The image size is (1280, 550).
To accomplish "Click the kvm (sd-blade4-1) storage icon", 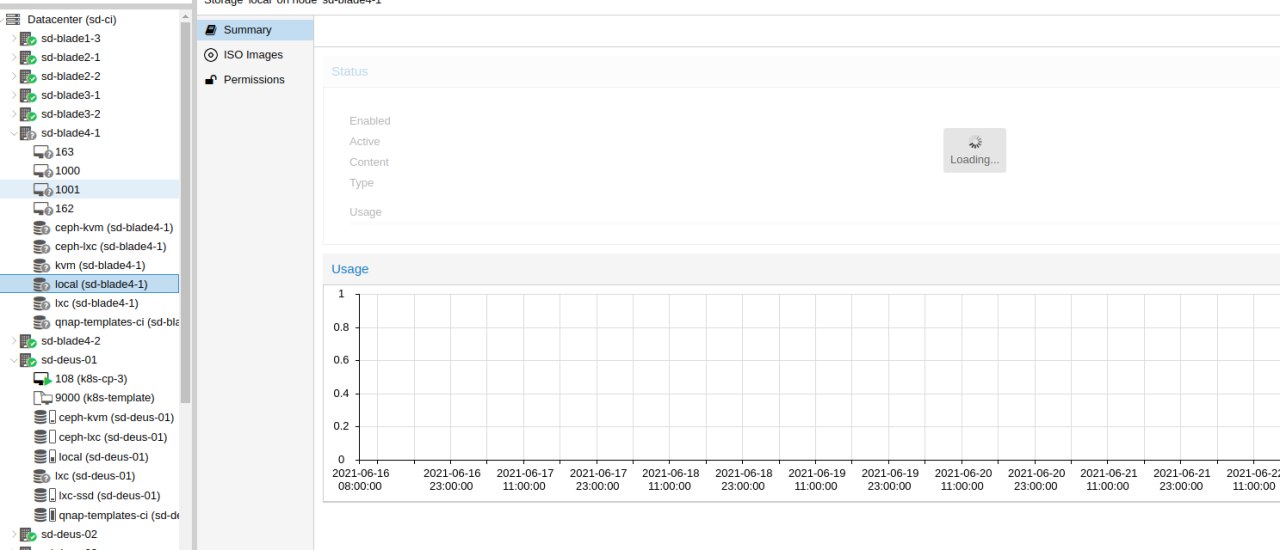I will (42, 265).
